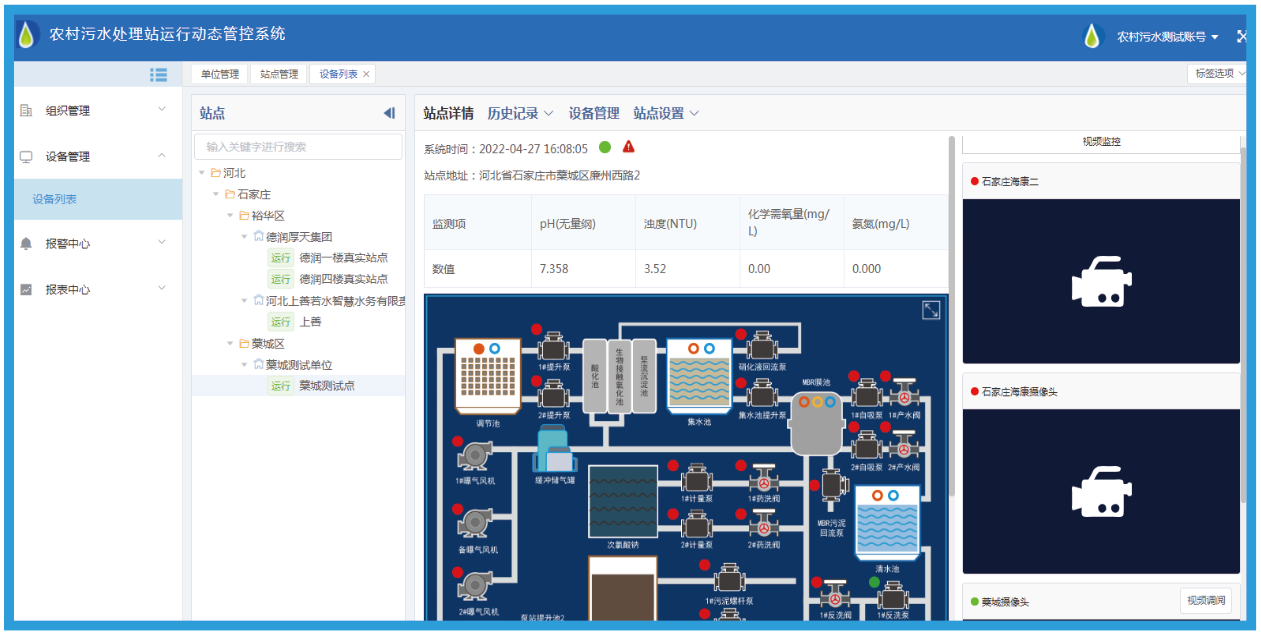
Task: Click the 1#计量泵 metering pump icon
Action: click(696, 478)
